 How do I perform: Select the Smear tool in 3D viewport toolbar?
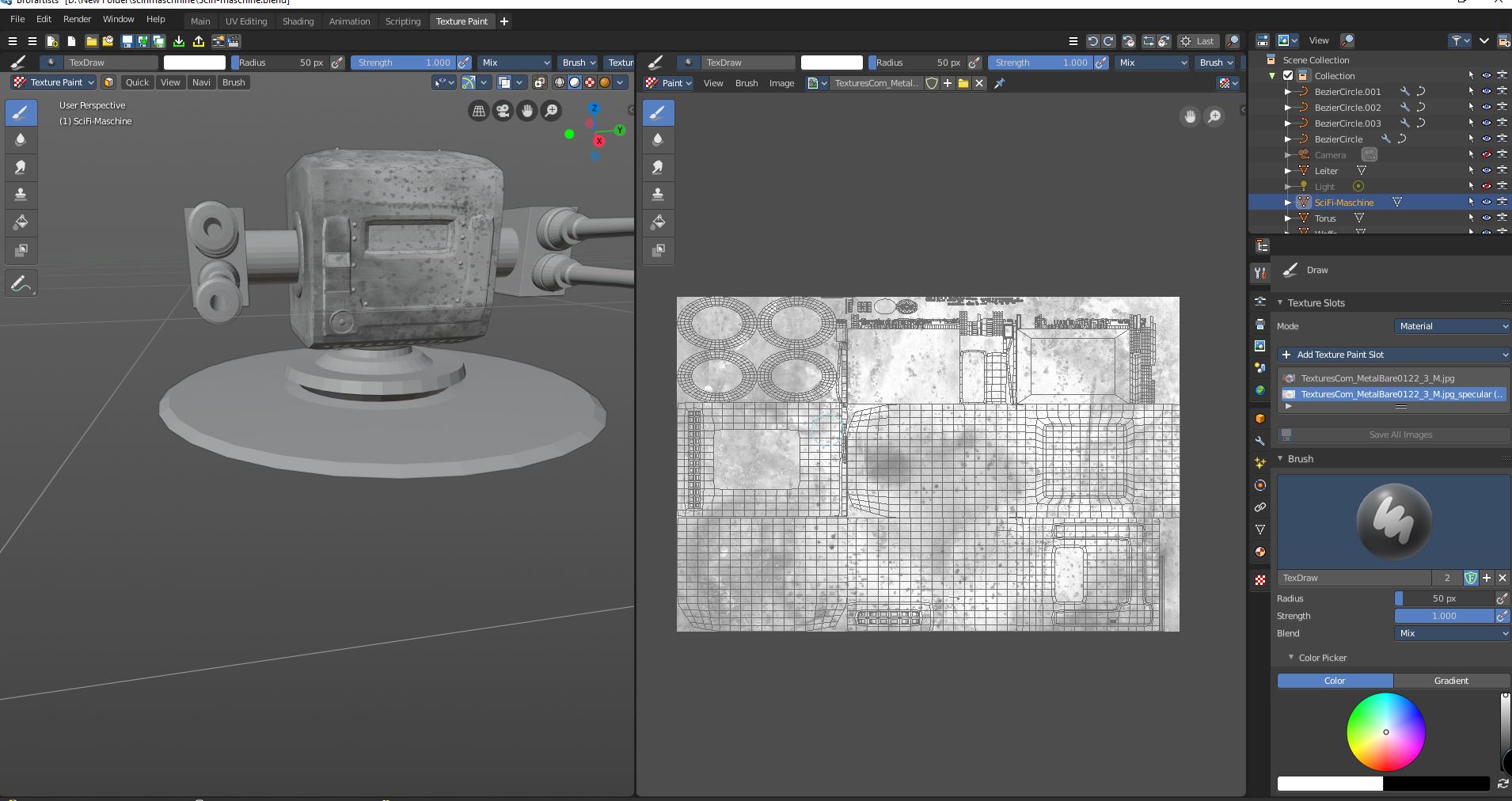(x=21, y=167)
